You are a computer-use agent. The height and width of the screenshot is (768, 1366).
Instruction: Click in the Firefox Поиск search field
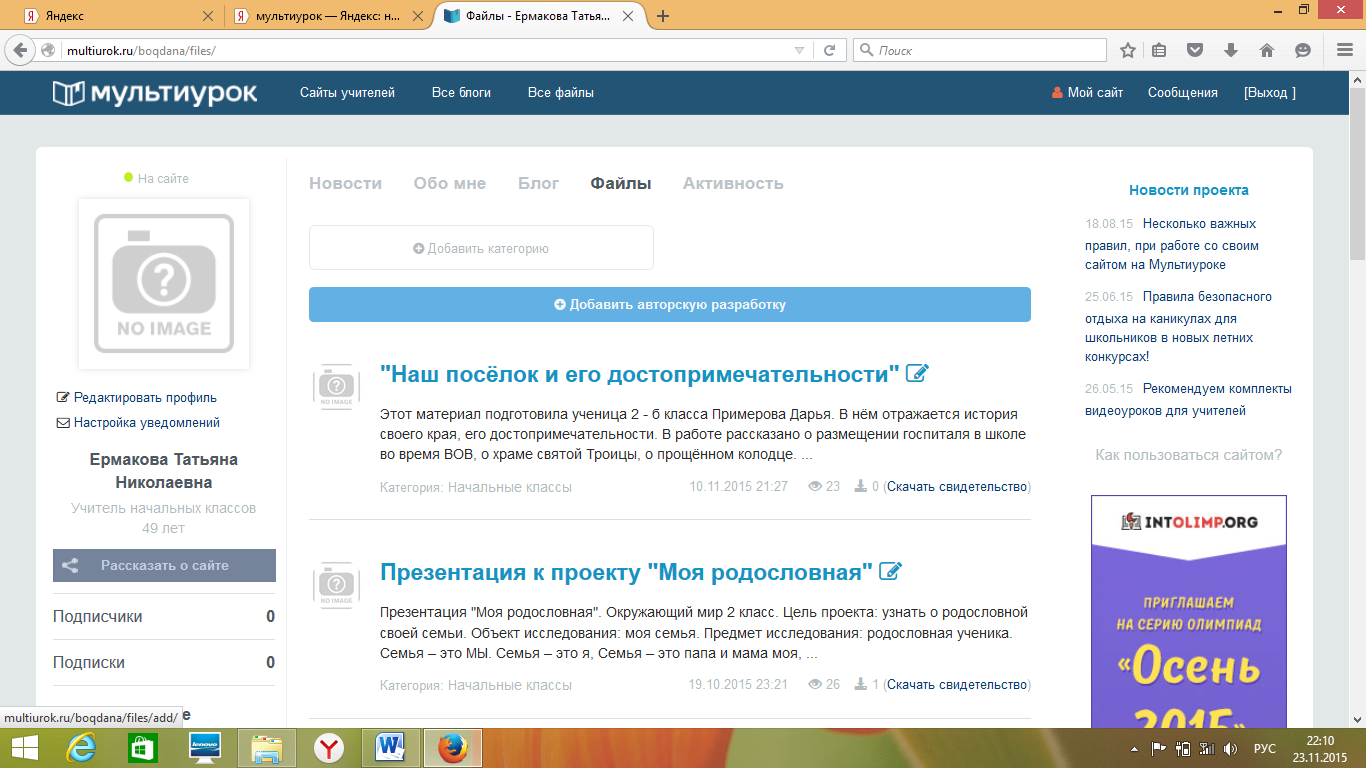tap(980, 50)
